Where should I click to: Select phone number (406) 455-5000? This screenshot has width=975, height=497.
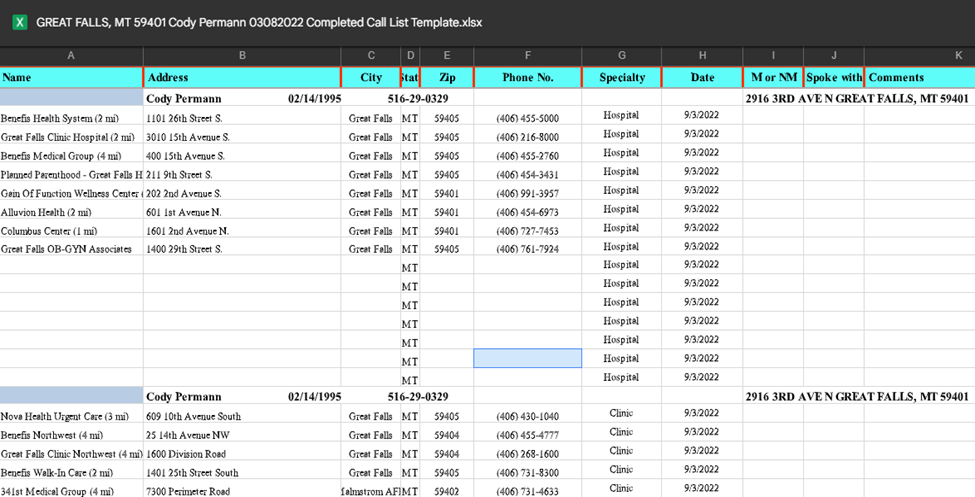(527, 118)
